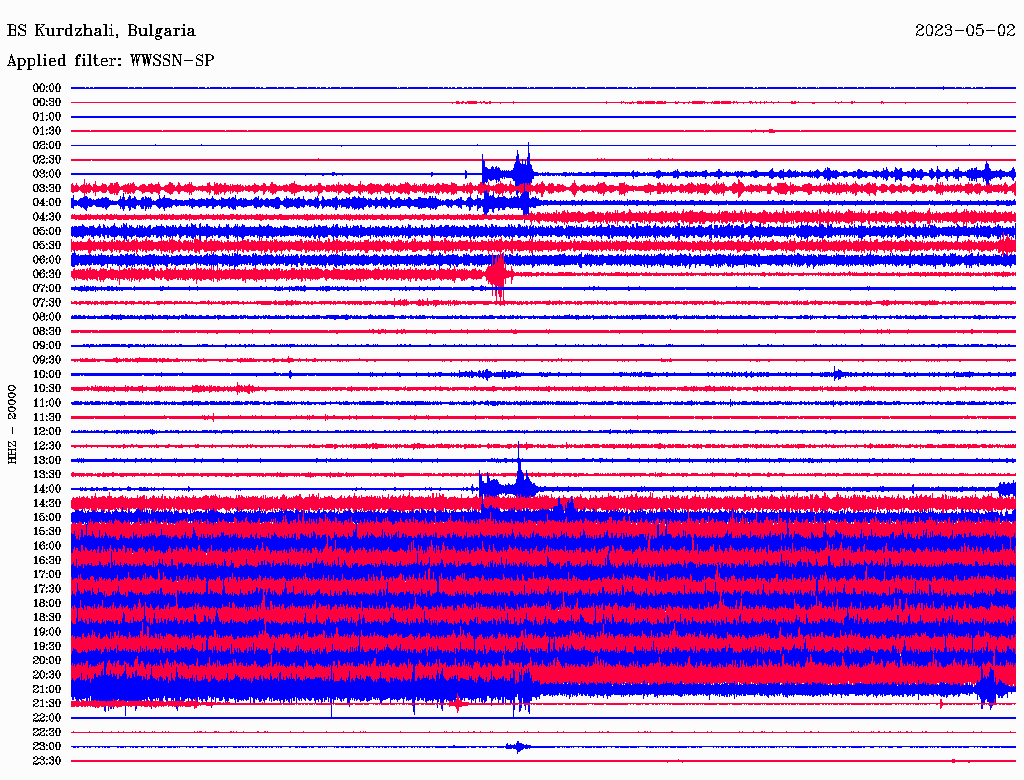Image resolution: width=1024 pixels, height=780 pixels.
Task: Click the date '2023-05-02'
Action: click(965, 31)
